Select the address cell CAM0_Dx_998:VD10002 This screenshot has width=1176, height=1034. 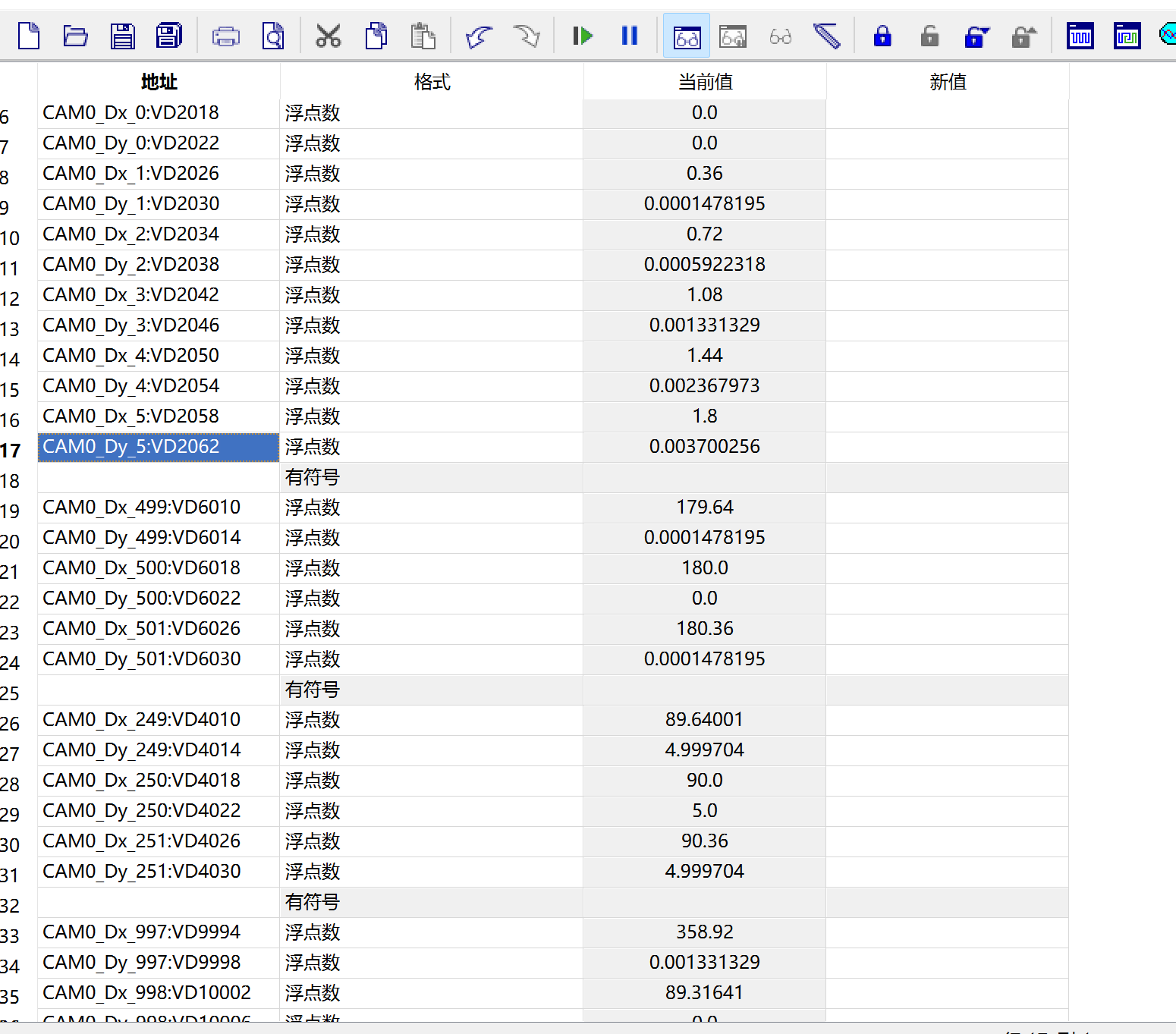[159, 993]
